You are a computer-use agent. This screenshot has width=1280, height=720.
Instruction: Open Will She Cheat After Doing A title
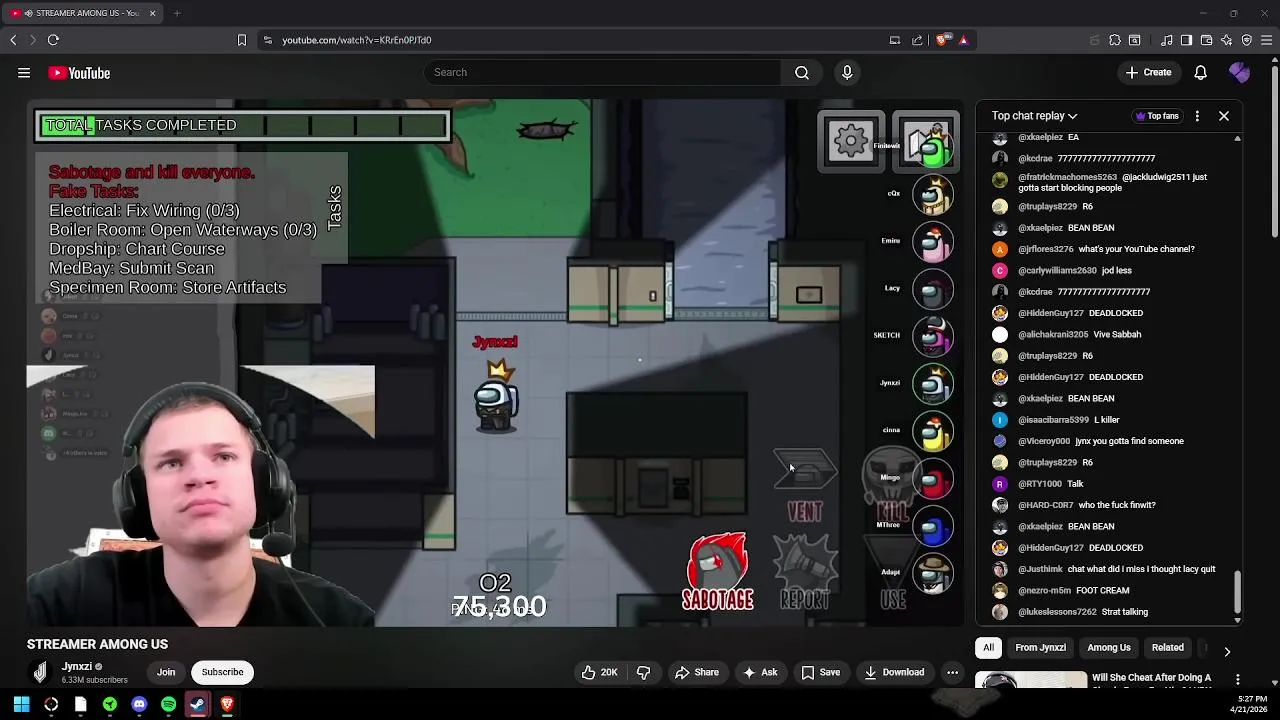coord(1152,678)
